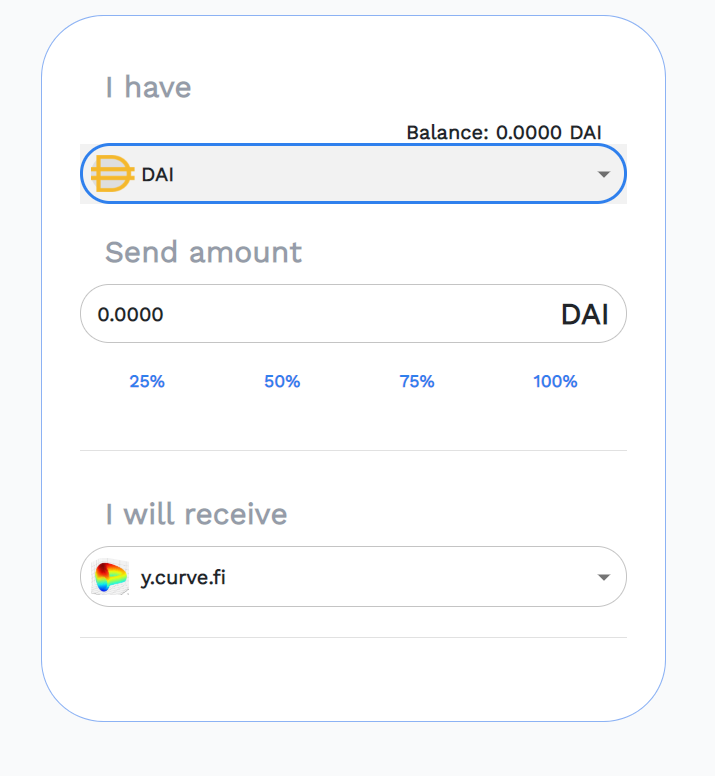The width and height of the screenshot is (715, 776).
Task: Focus the 0.0000 value in Send amount
Action: 131,315
